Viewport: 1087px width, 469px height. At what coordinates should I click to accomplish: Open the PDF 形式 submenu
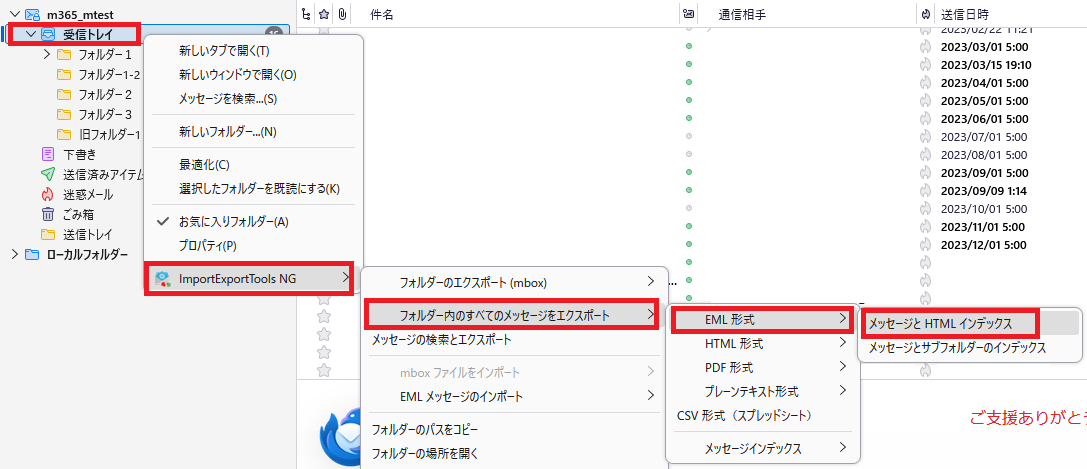[763, 367]
